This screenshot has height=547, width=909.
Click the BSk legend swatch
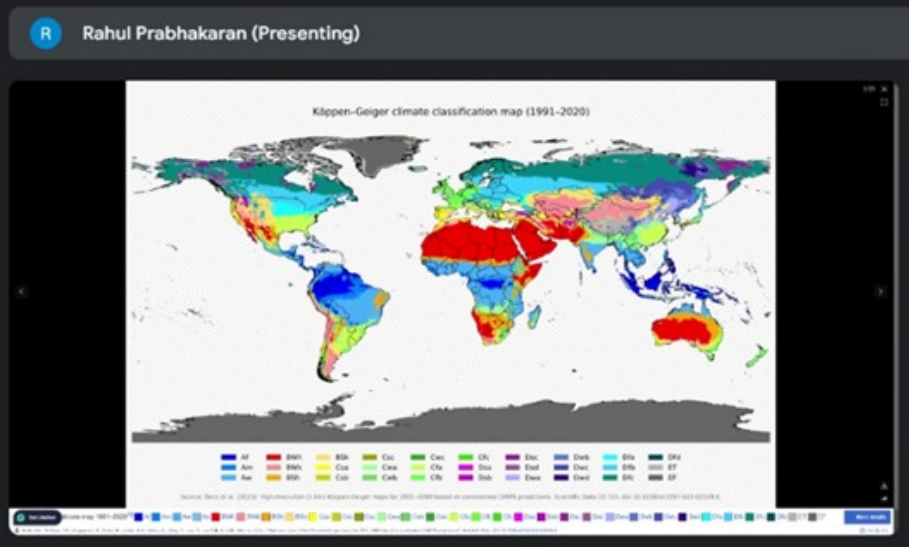pos(320,456)
